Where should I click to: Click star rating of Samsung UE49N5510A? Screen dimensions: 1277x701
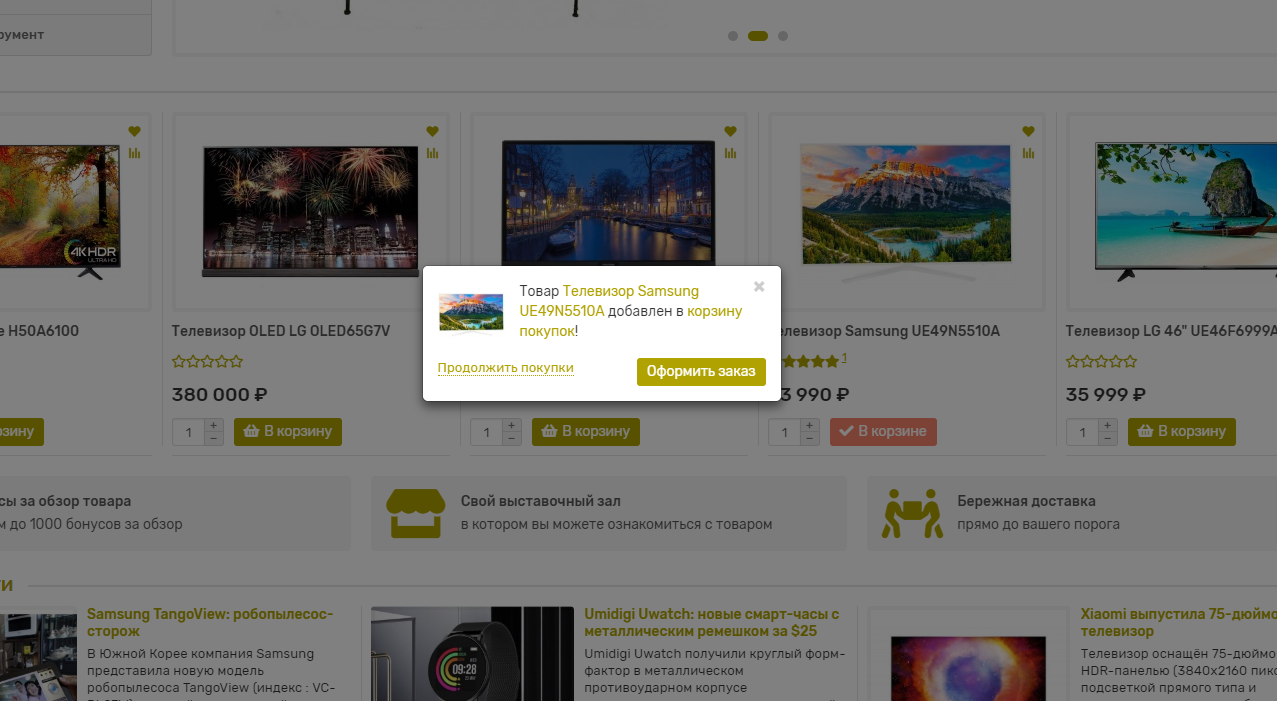tap(810, 362)
